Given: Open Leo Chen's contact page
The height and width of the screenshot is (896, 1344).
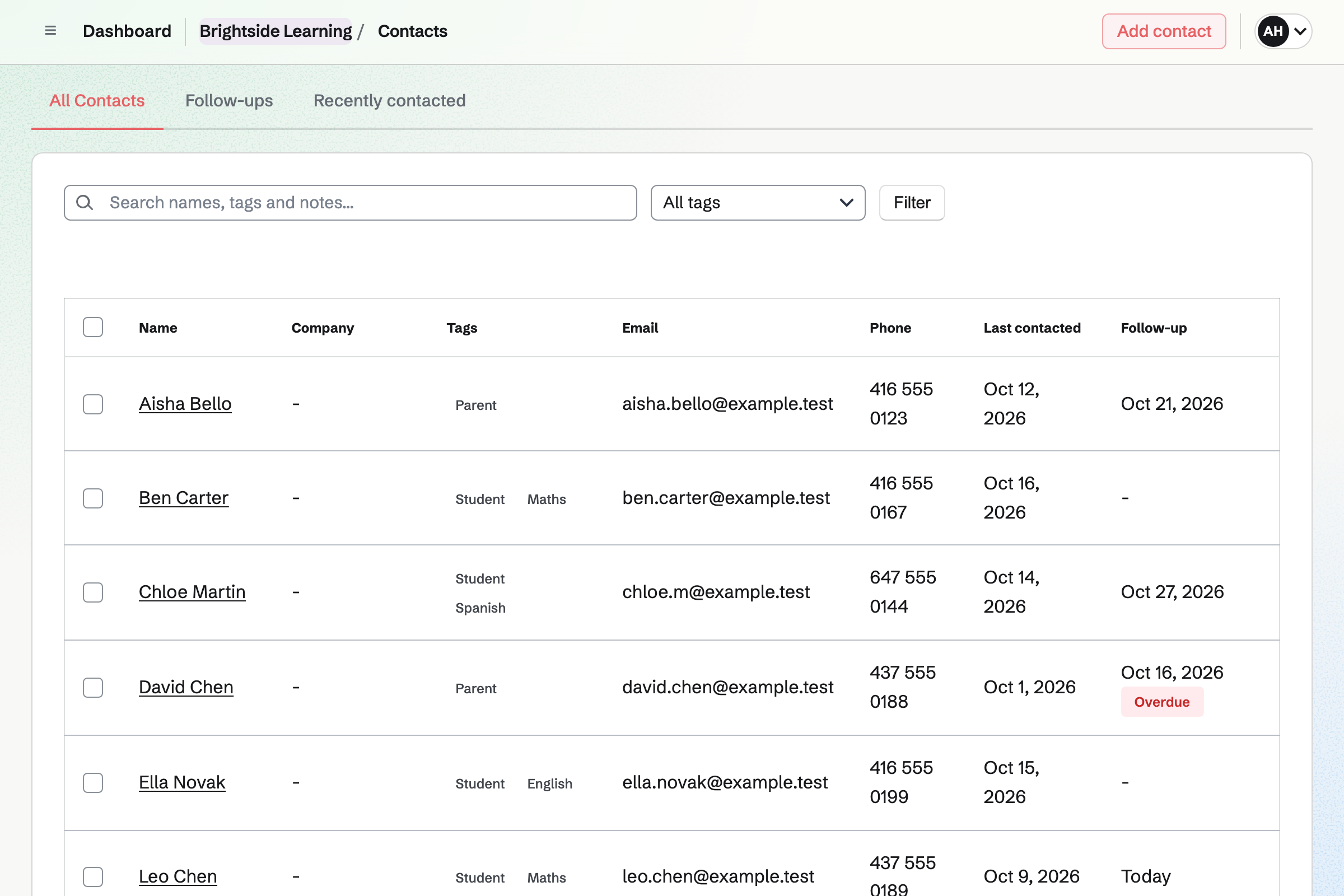Looking at the screenshot, I should (178, 876).
